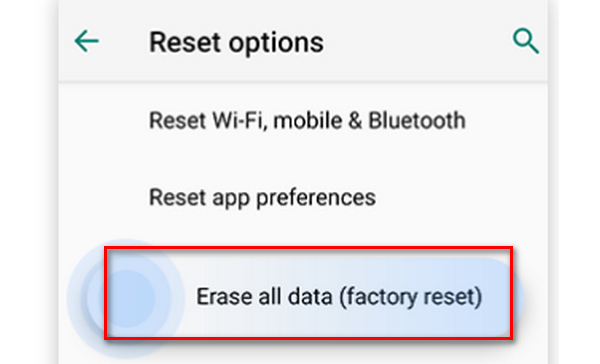The image size is (600, 364).
Task: Click the red-outlined highlighted row
Action: [308, 293]
